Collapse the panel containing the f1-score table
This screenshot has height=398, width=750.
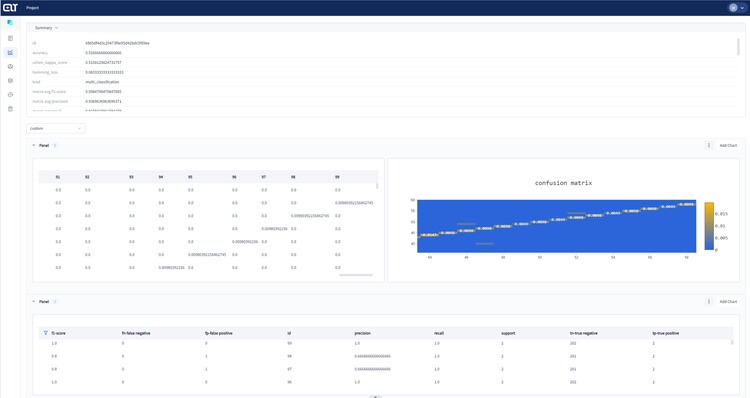pyautogui.click(x=33, y=301)
